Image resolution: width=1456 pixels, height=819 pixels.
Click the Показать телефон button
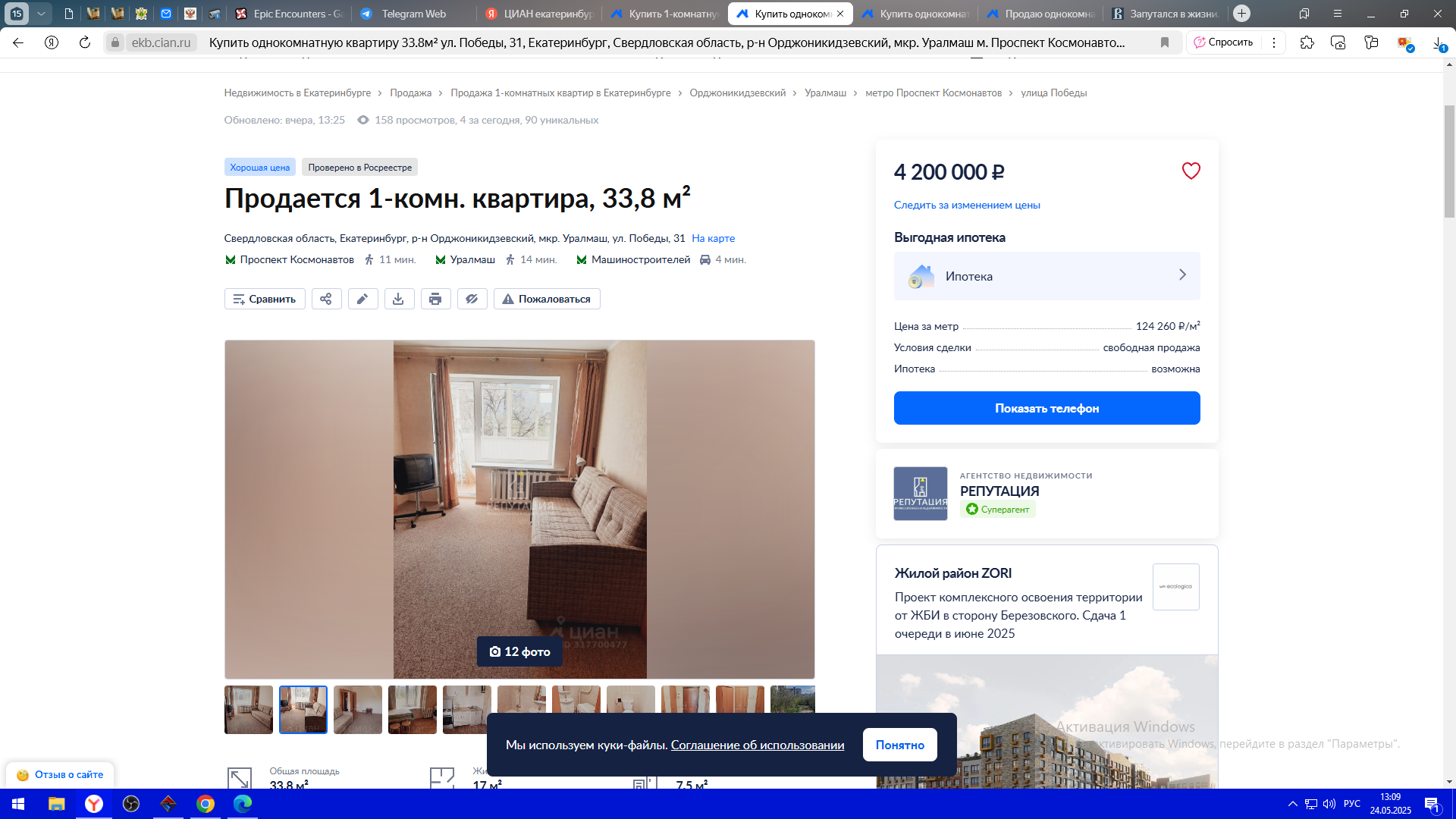(1046, 408)
